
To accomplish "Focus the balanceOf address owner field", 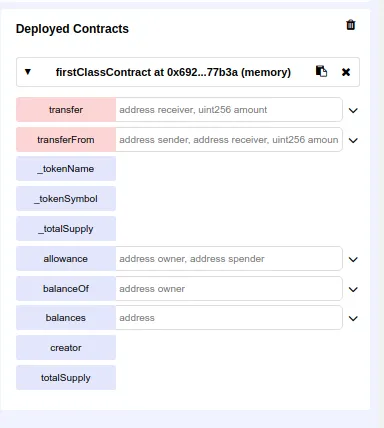I will coord(229,289).
